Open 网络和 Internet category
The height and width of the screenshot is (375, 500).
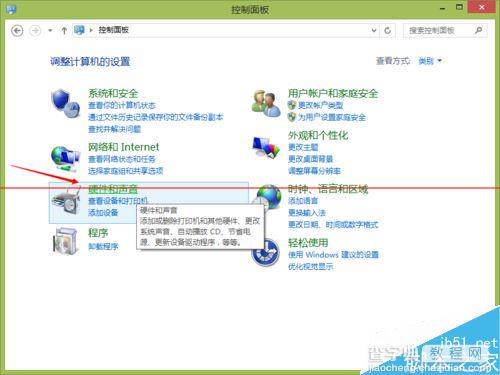(124, 147)
